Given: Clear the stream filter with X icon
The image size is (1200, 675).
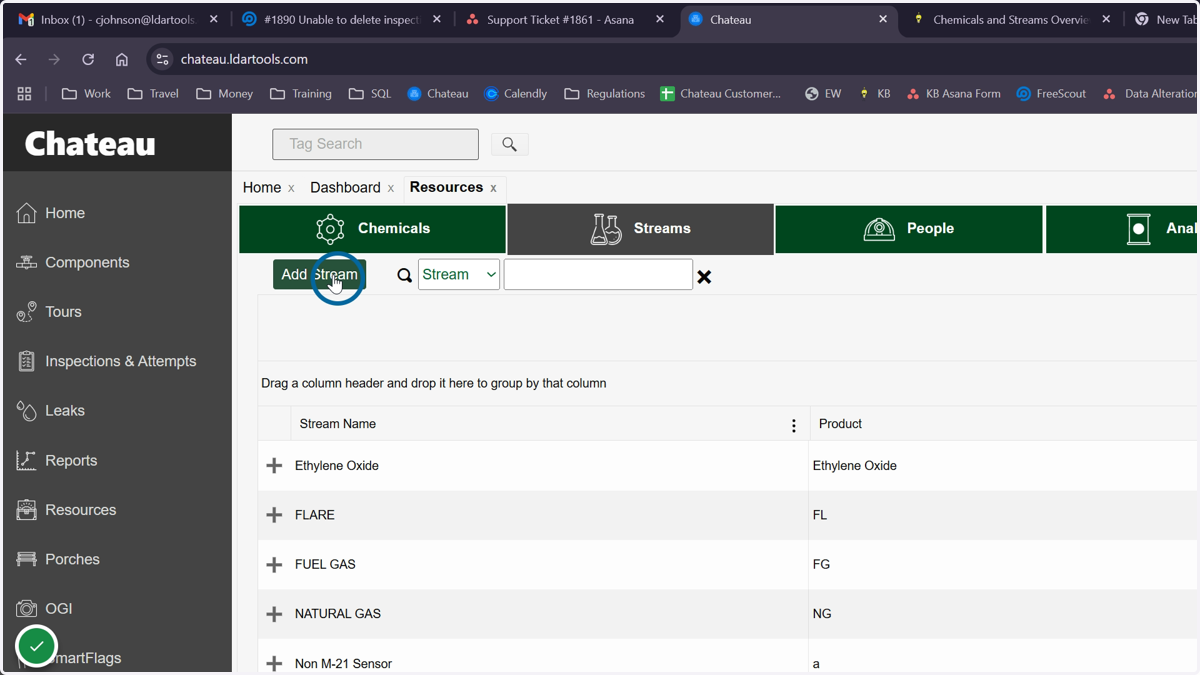Looking at the screenshot, I should coord(704,276).
